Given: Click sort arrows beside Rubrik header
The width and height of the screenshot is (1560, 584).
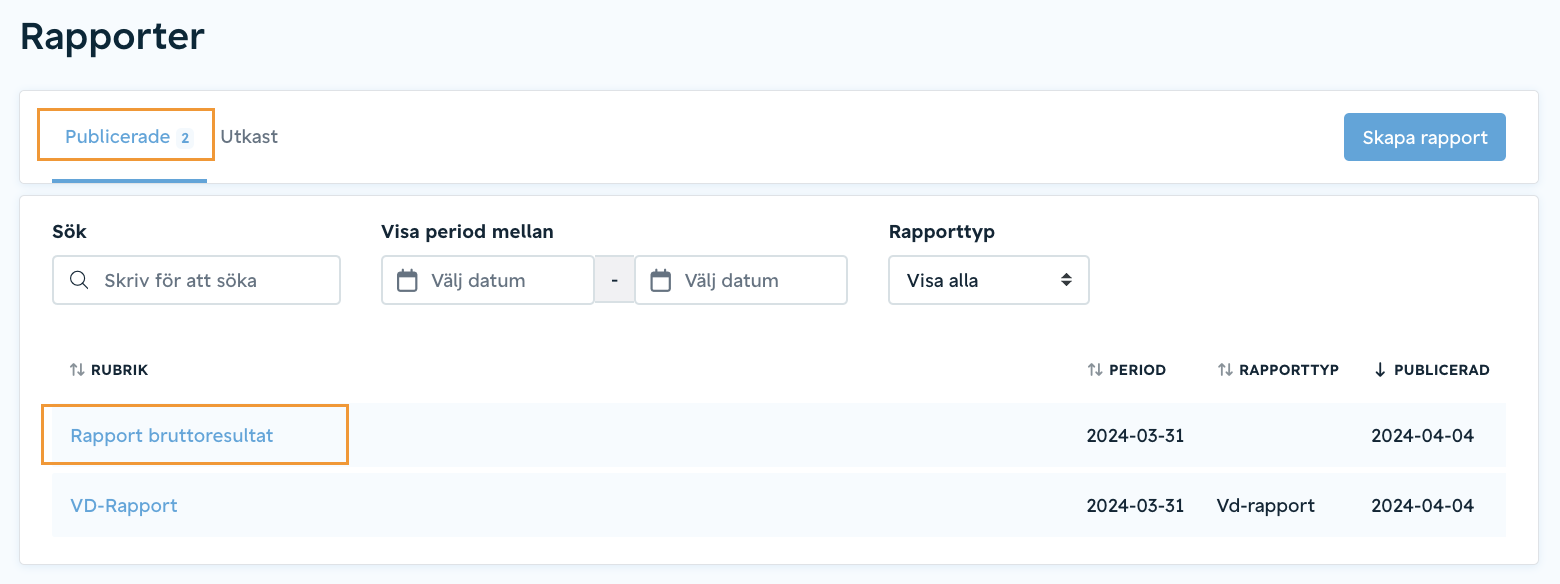Looking at the screenshot, I should click(77, 370).
